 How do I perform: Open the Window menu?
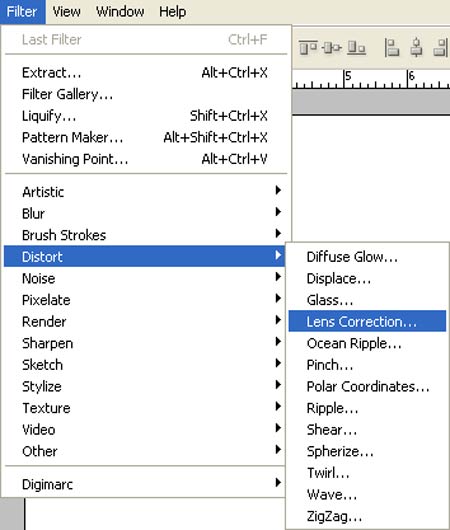pos(120,12)
